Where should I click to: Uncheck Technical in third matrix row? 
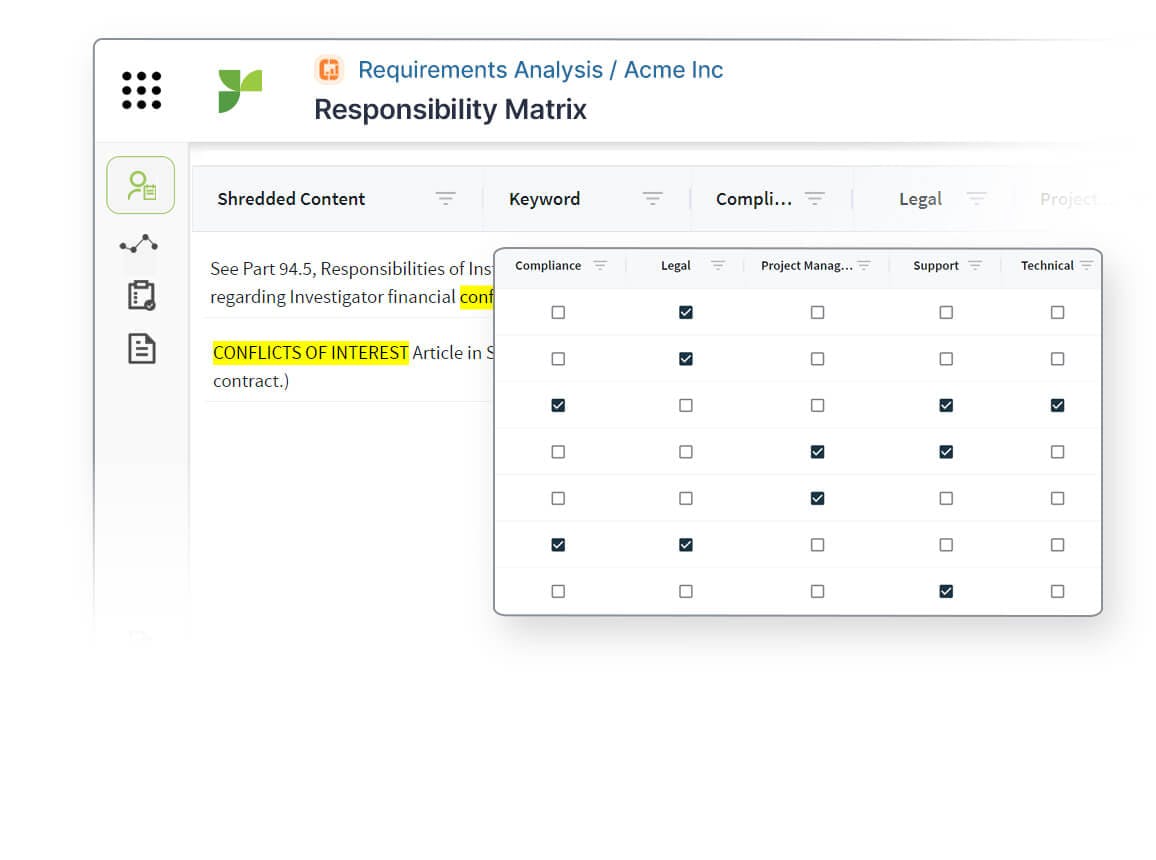point(1057,405)
